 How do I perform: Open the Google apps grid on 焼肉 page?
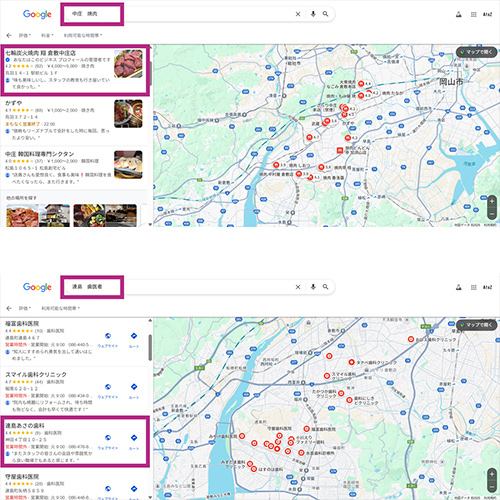(x=474, y=14)
